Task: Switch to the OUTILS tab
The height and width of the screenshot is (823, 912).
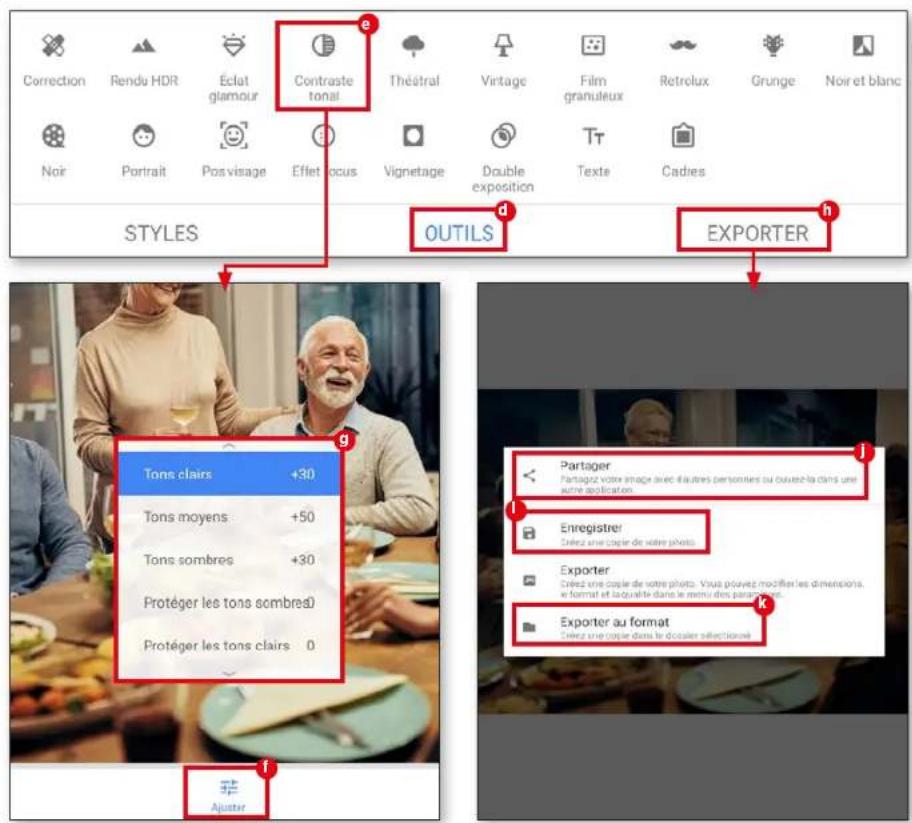Action: 459,233
